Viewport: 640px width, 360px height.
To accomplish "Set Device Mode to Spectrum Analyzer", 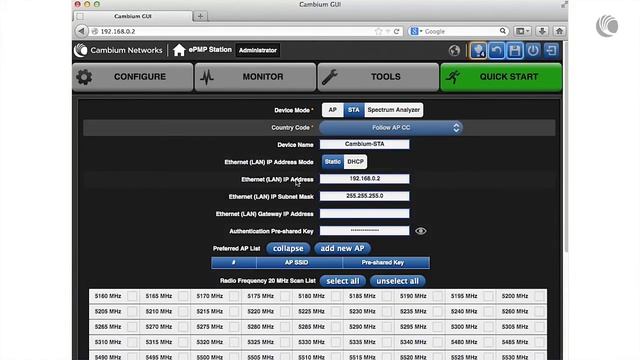I will [x=393, y=110].
